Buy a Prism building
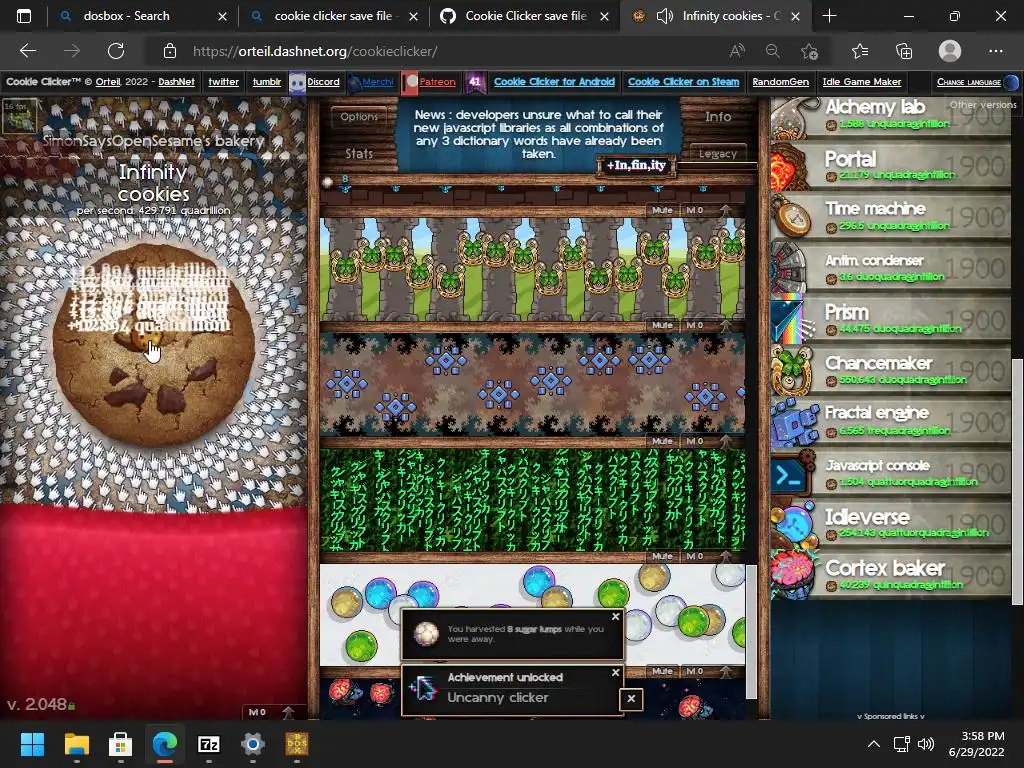 pyautogui.click(x=891, y=319)
